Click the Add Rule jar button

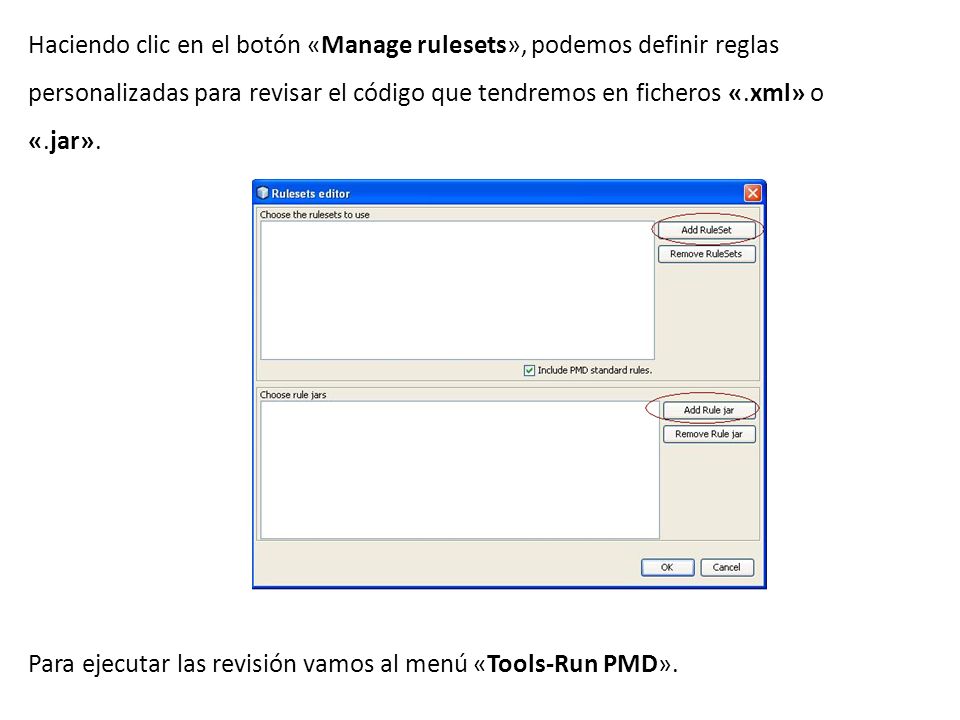tap(709, 410)
